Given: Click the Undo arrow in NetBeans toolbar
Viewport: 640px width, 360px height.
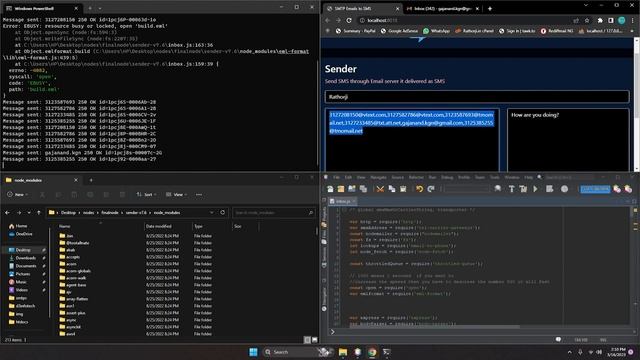Looking at the screenshot, I should pyautogui.click(x=419, y=189).
